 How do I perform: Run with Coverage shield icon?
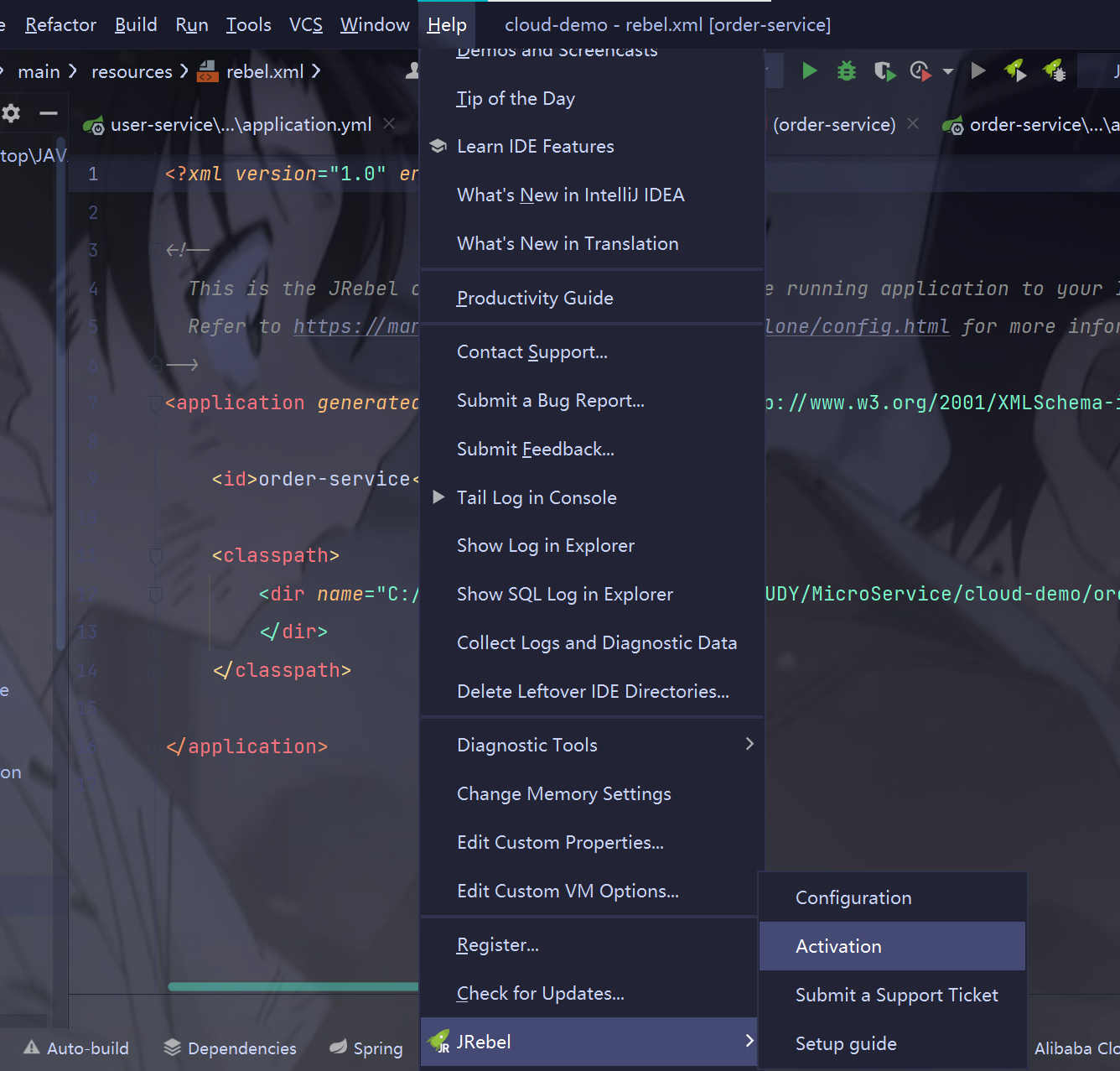pyautogui.click(x=884, y=71)
